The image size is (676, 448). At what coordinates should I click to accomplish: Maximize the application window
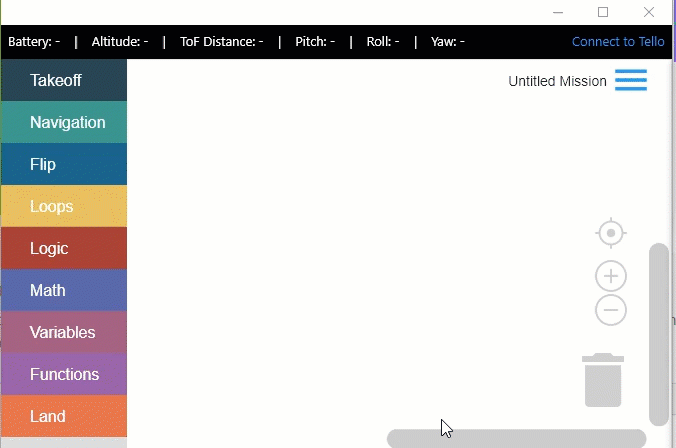pyautogui.click(x=603, y=12)
